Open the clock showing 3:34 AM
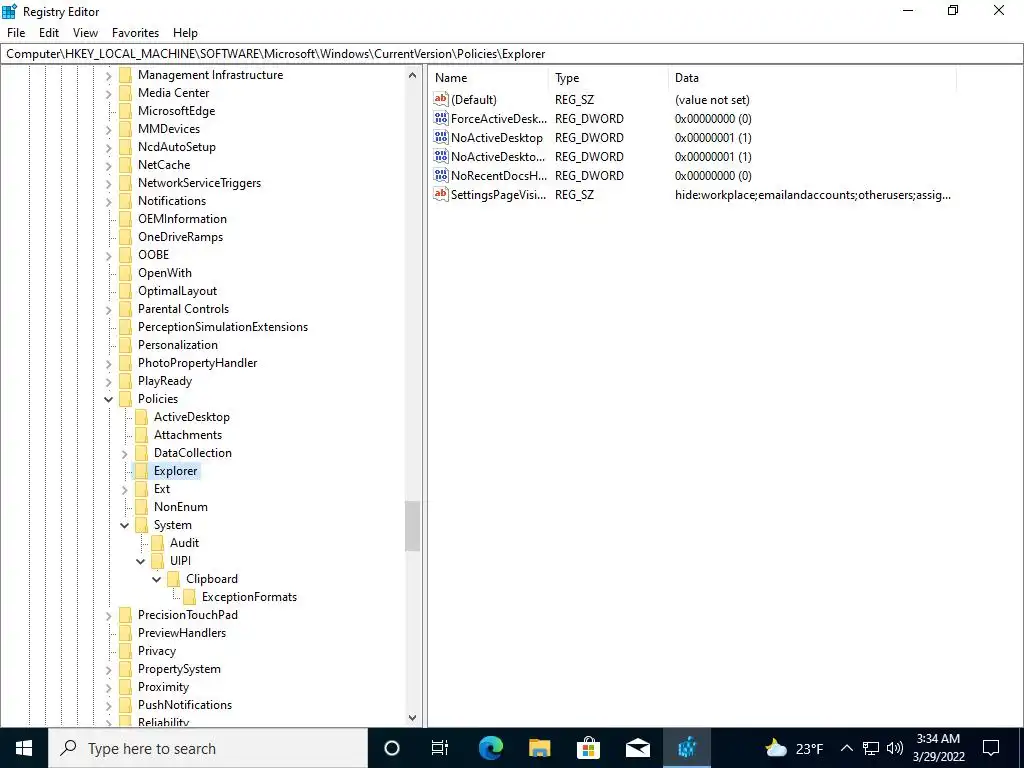 tap(938, 748)
